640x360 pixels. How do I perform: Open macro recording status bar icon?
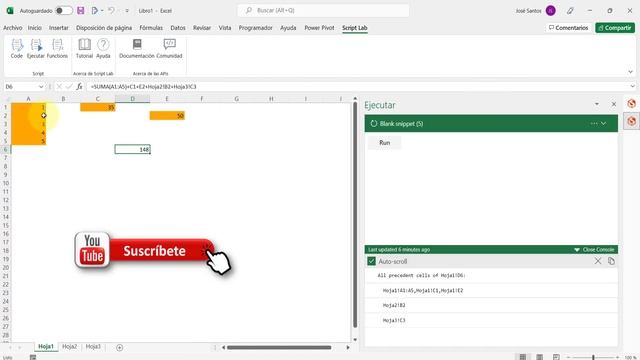click(33, 357)
